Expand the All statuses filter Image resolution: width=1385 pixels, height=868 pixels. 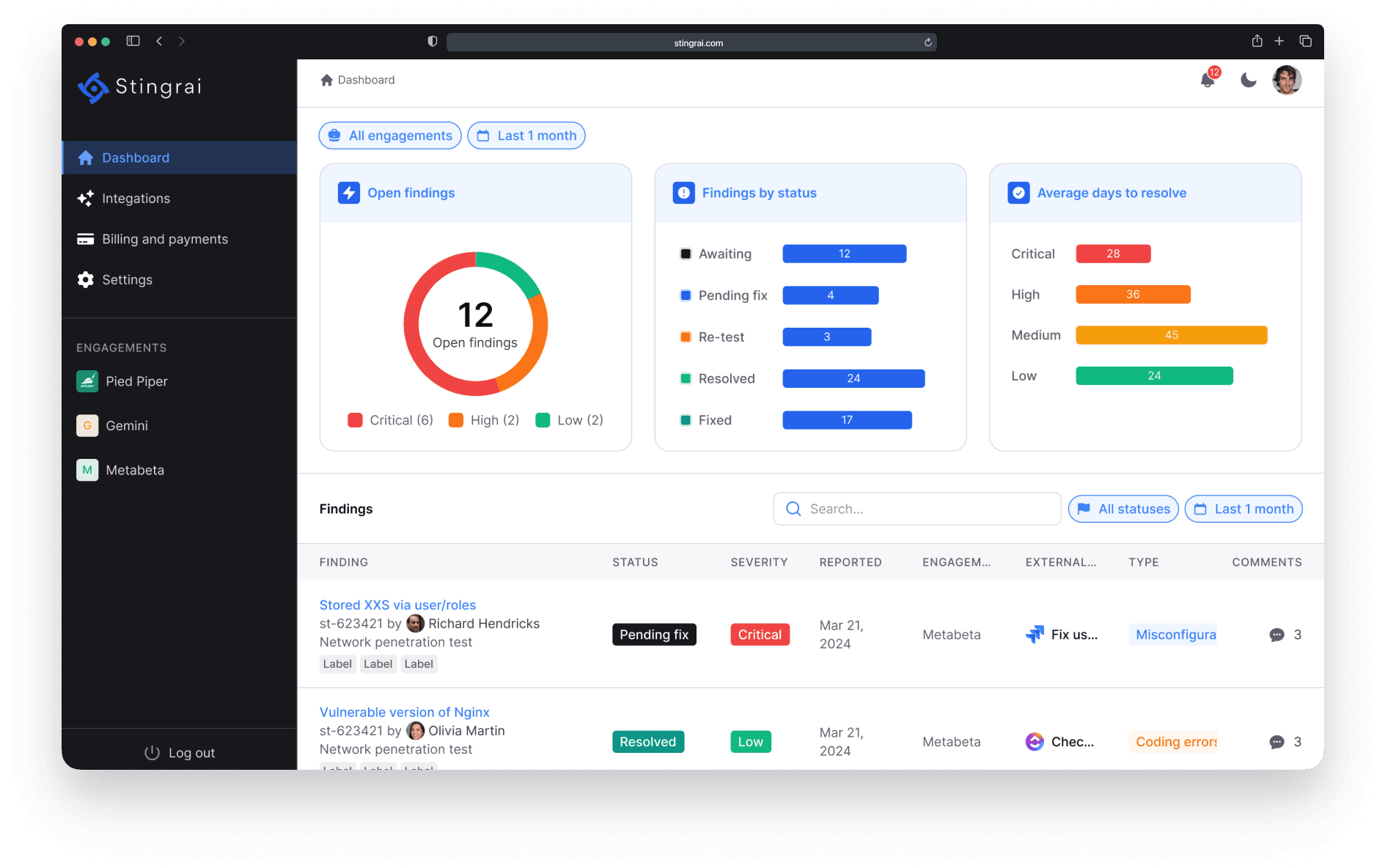point(1123,509)
